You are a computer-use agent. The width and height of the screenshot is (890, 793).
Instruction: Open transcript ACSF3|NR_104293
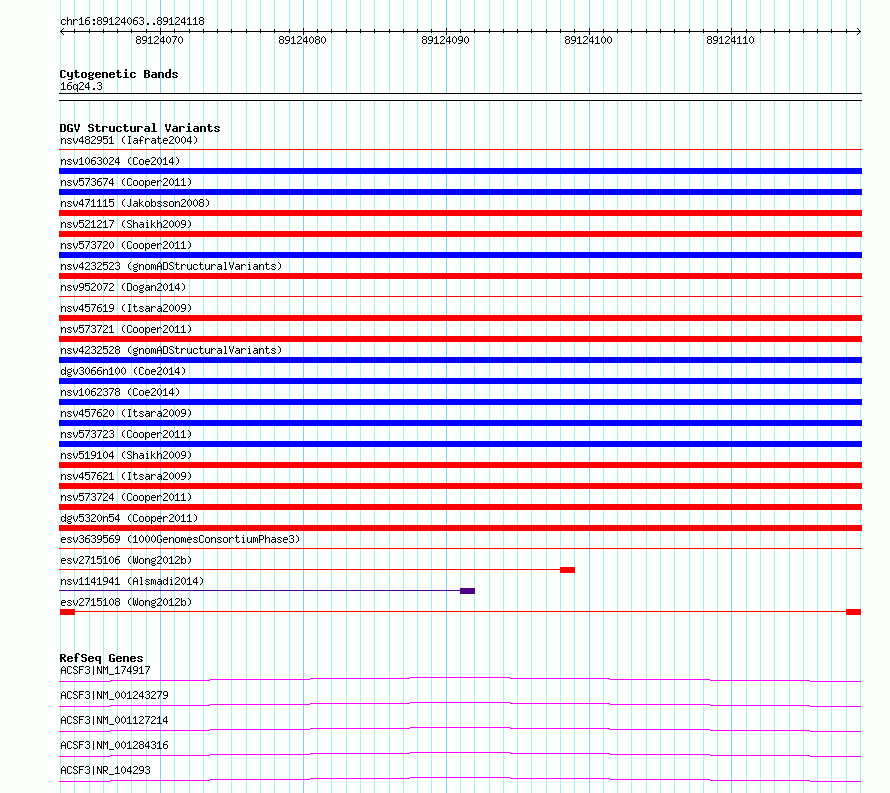click(x=105, y=770)
